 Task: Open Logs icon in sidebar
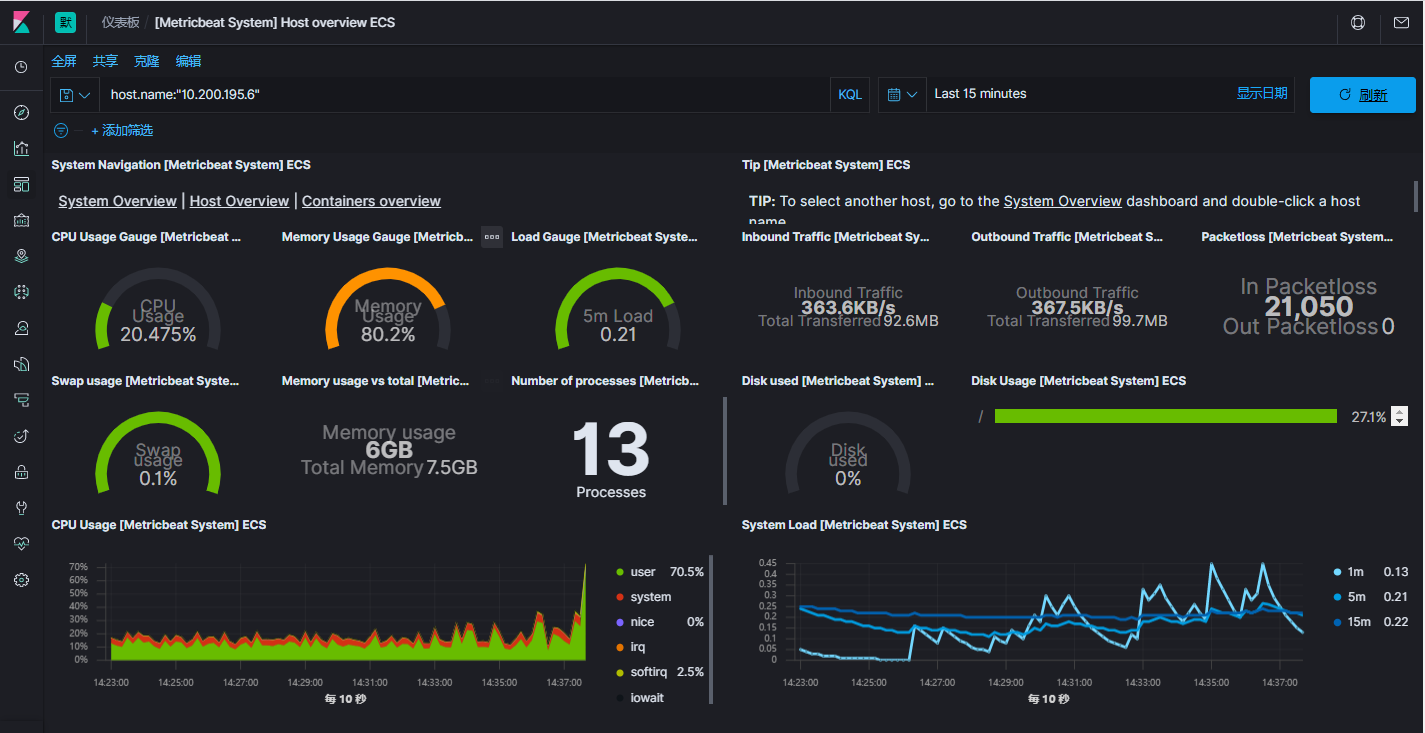tap(21, 364)
